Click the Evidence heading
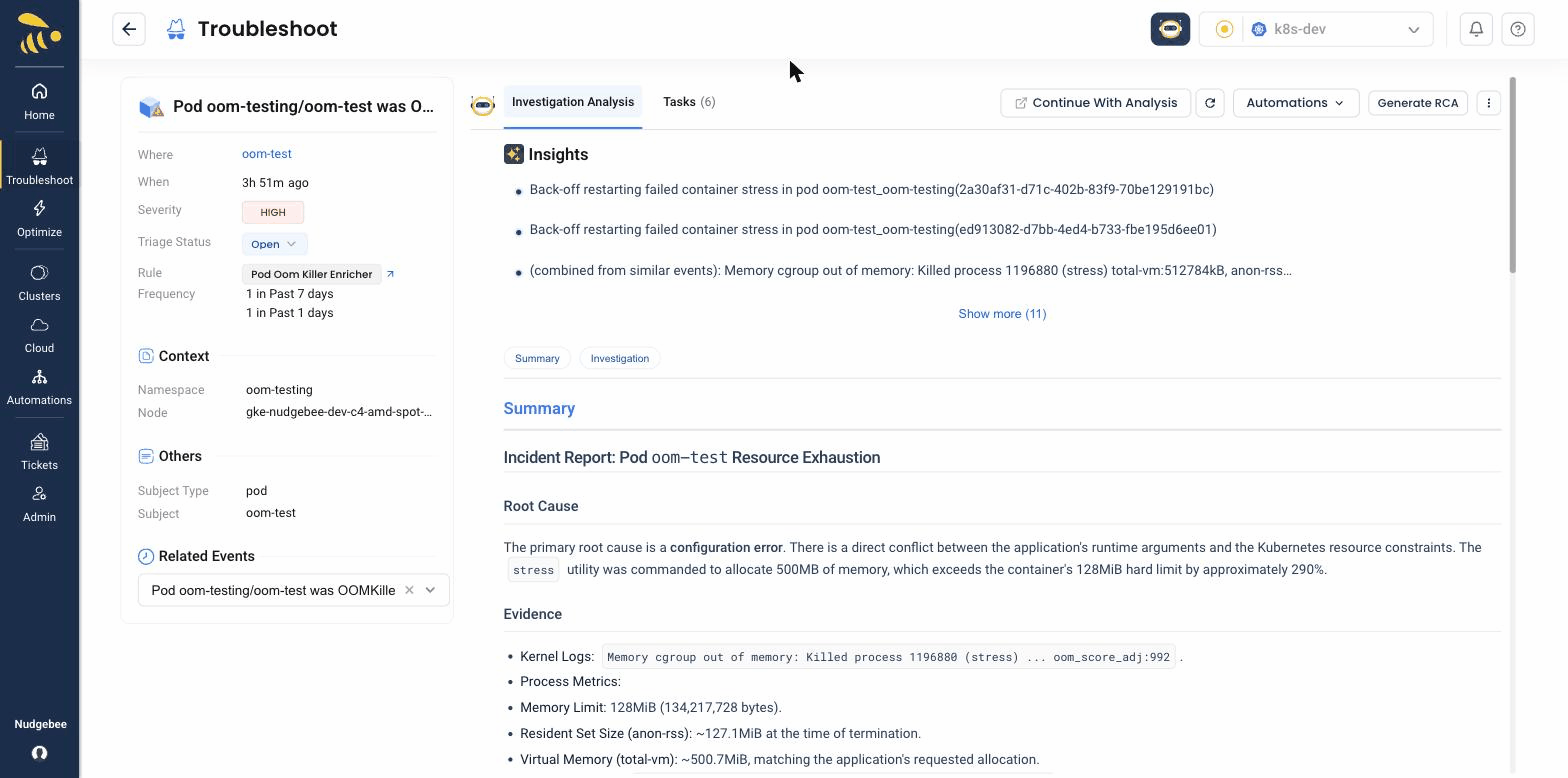1568x778 pixels. [533, 614]
